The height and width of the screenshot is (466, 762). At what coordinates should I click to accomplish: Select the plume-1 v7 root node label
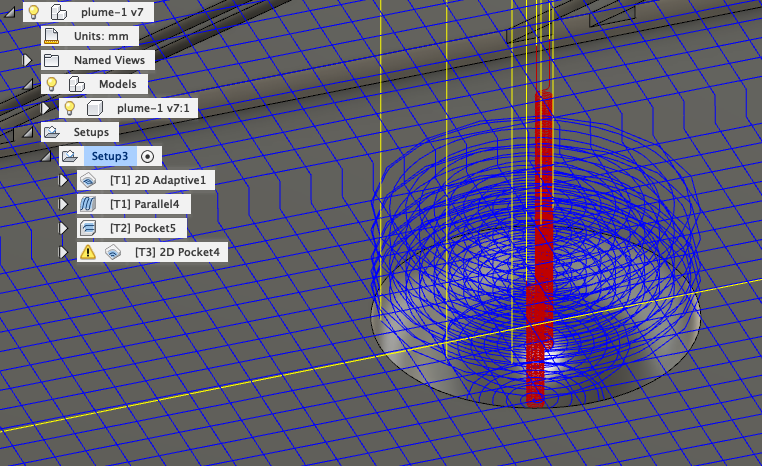point(112,12)
